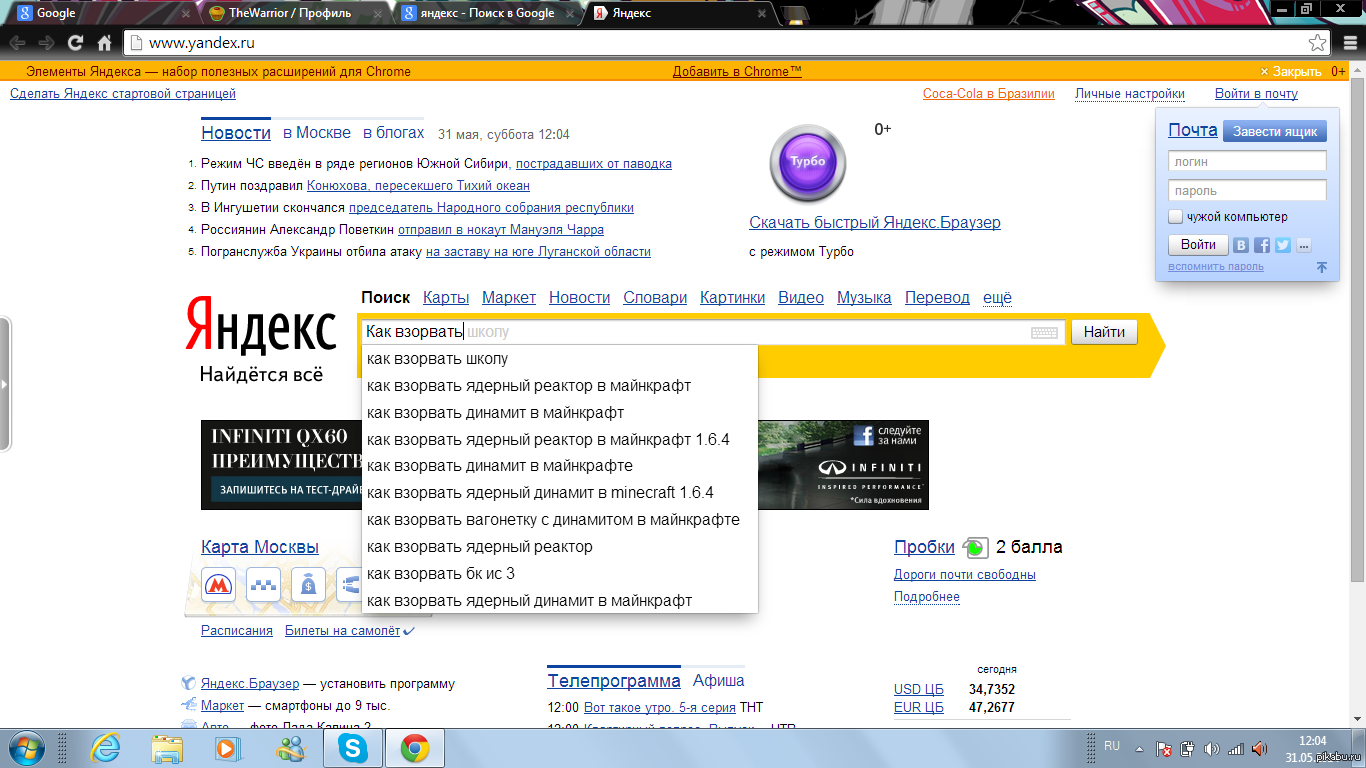Switch to the яндекс - Поиск в Google tab

coord(487,13)
